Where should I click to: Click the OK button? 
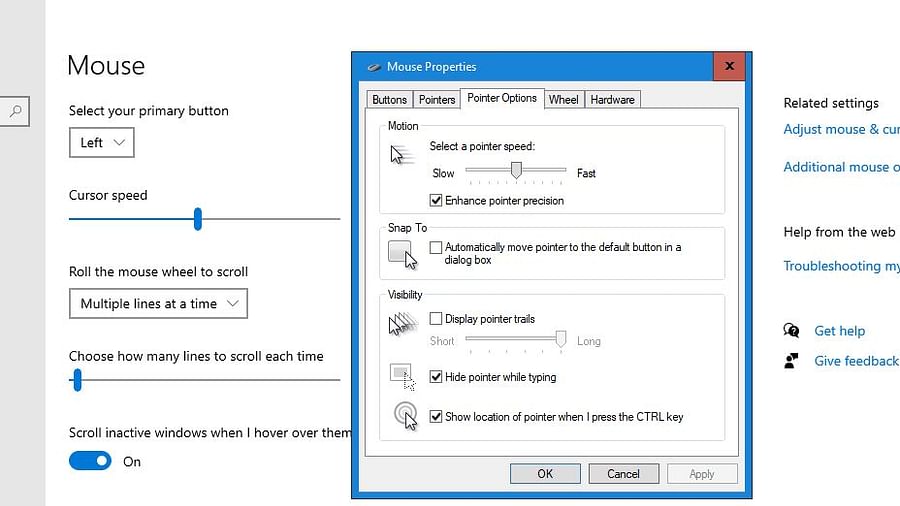click(x=545, y=474)
